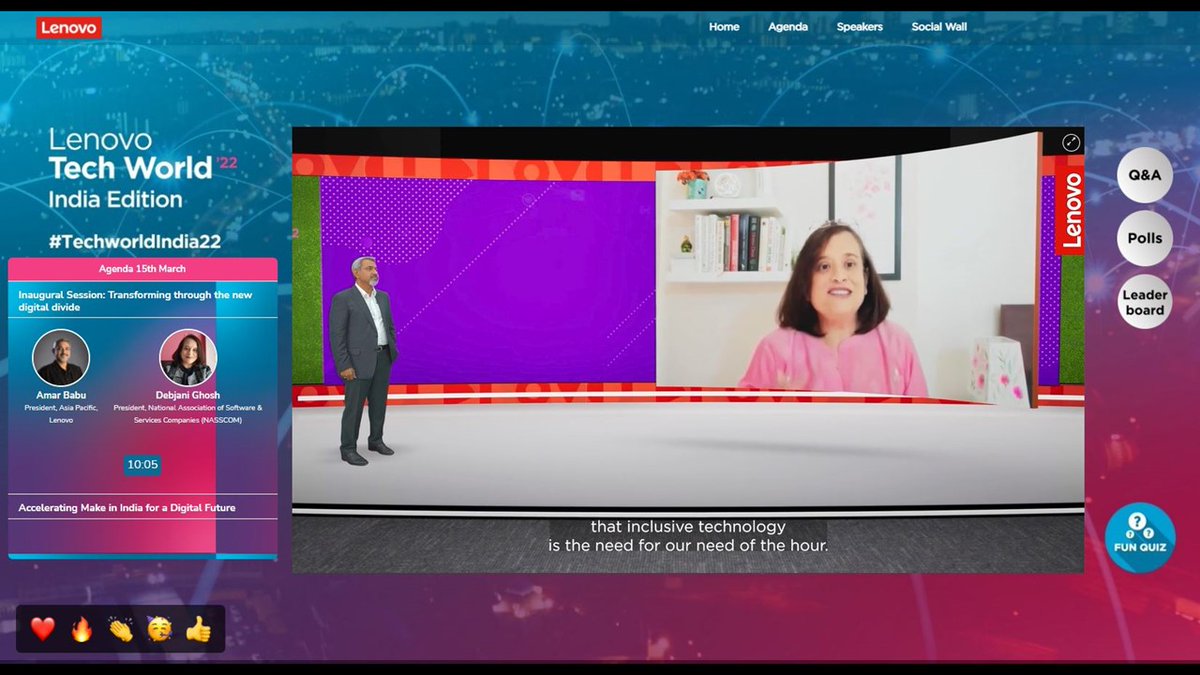Viewport: 1200px width, 675px height.
Task: Click the Amar Babu name label
Action: point(61,397)
